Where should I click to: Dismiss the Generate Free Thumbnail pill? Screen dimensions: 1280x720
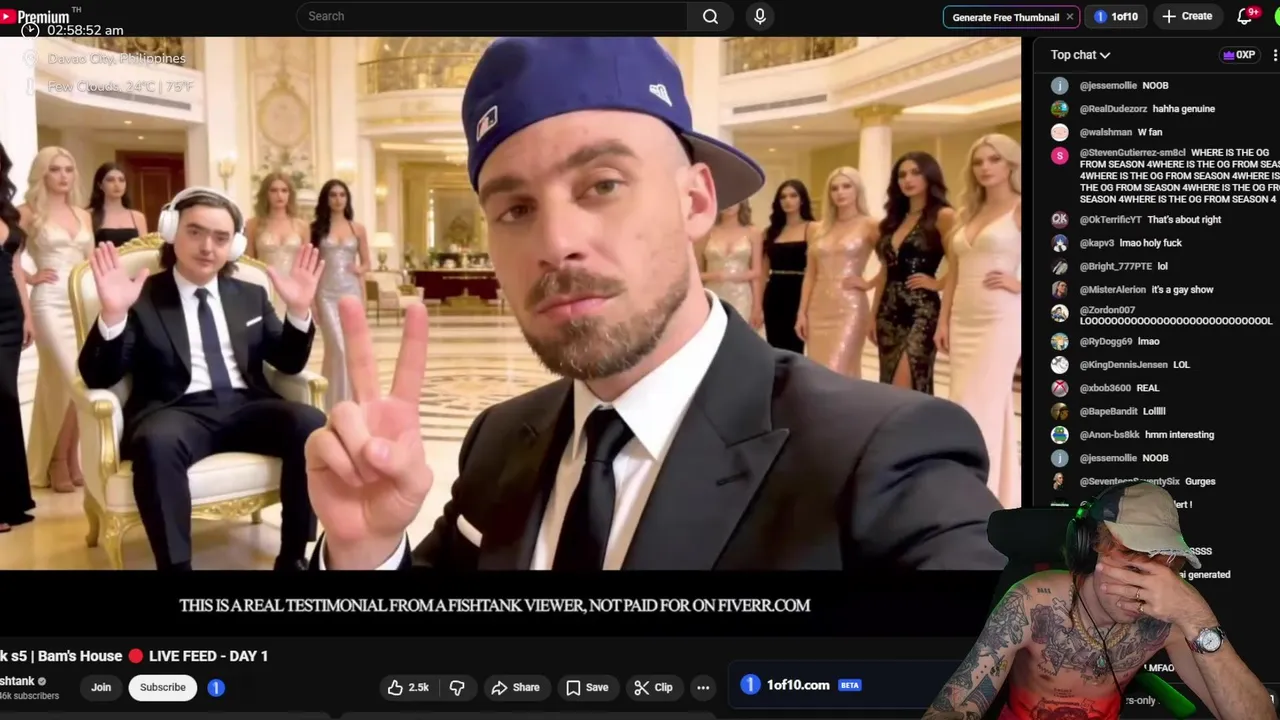1070,17
